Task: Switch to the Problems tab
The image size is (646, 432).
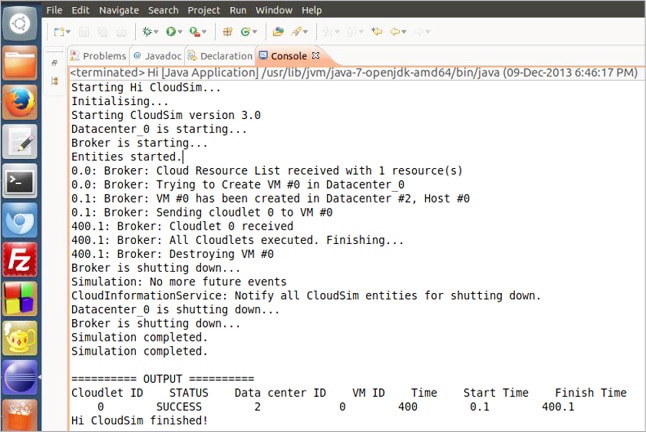Action: 103,56
